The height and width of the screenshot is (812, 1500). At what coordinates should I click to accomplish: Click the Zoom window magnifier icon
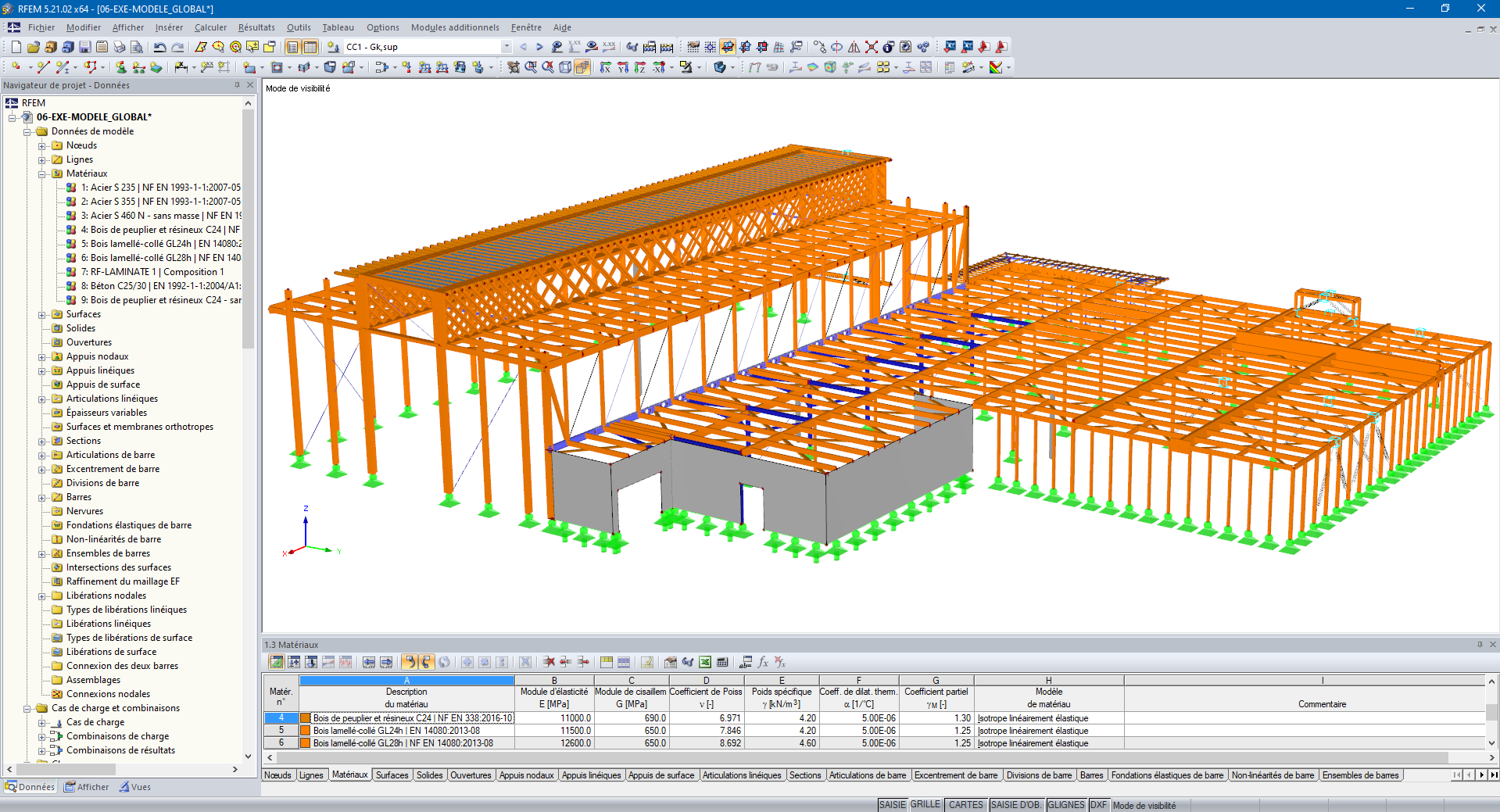(531, 67)
